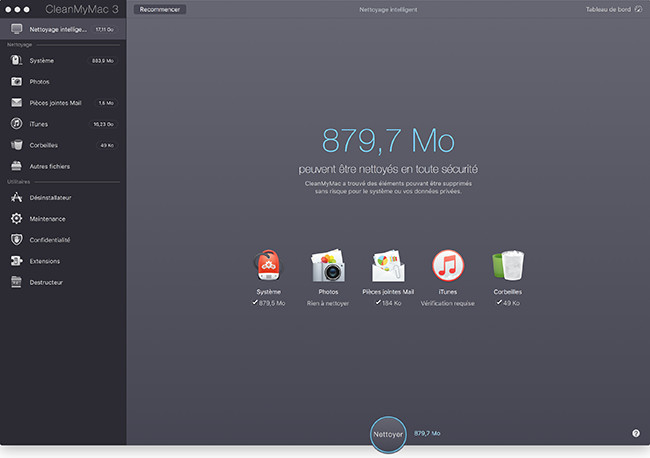
Task: Open the Extensions utility label
Action: 45,261
